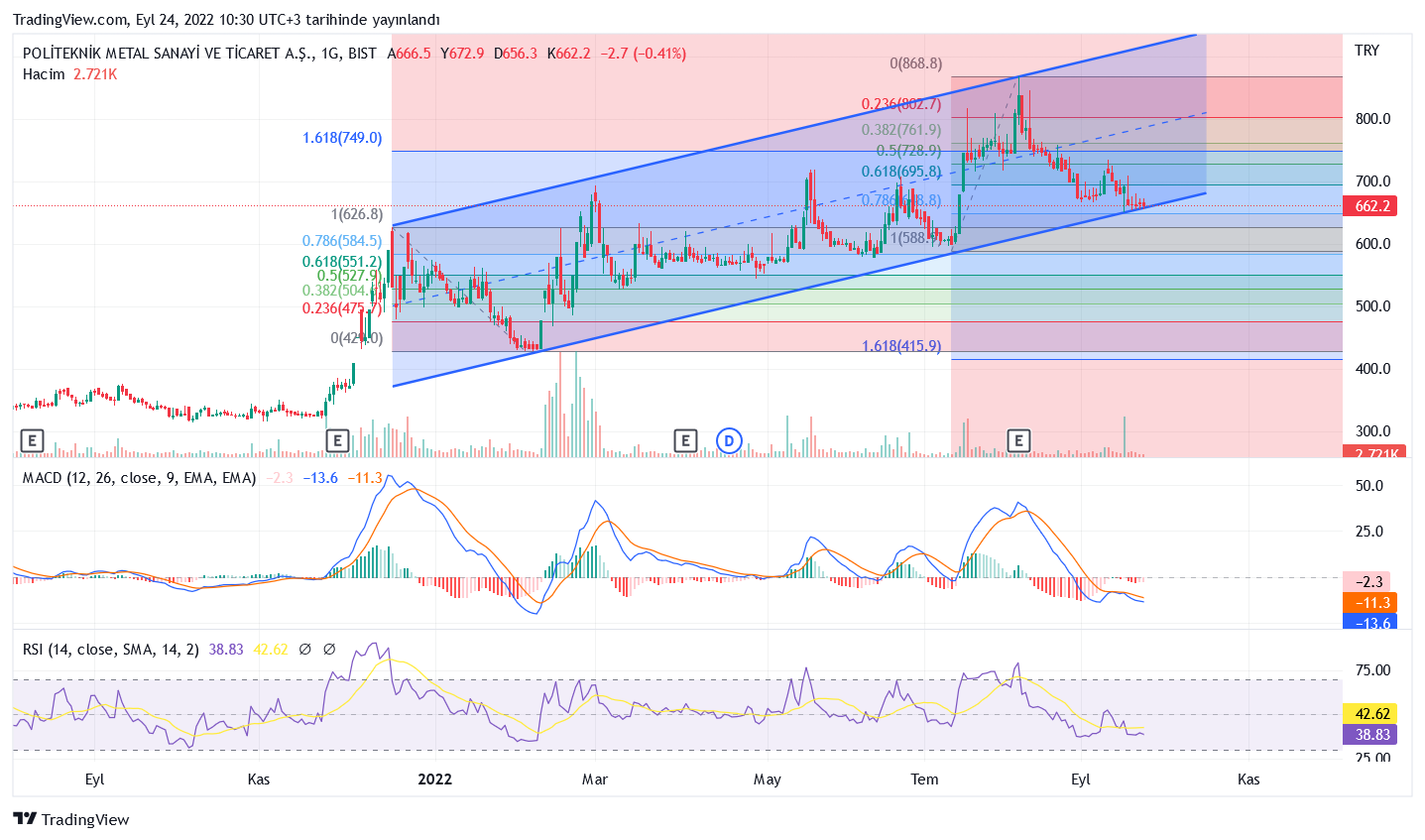
Task: Click the 38.83 value in RSI legend
Action: click(x=226, y=650)
